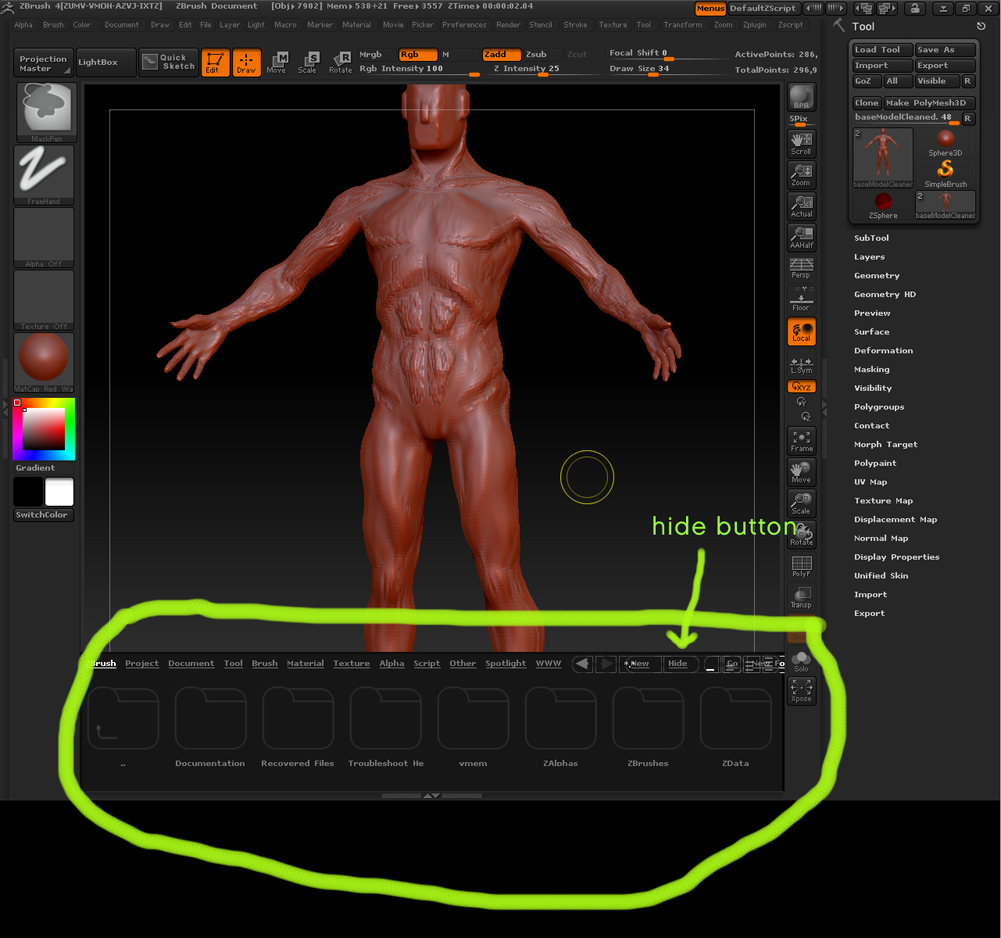This screenshot has height=938, width=1001.
Task: Toggle Transp transparency mode
Action: 801,598
